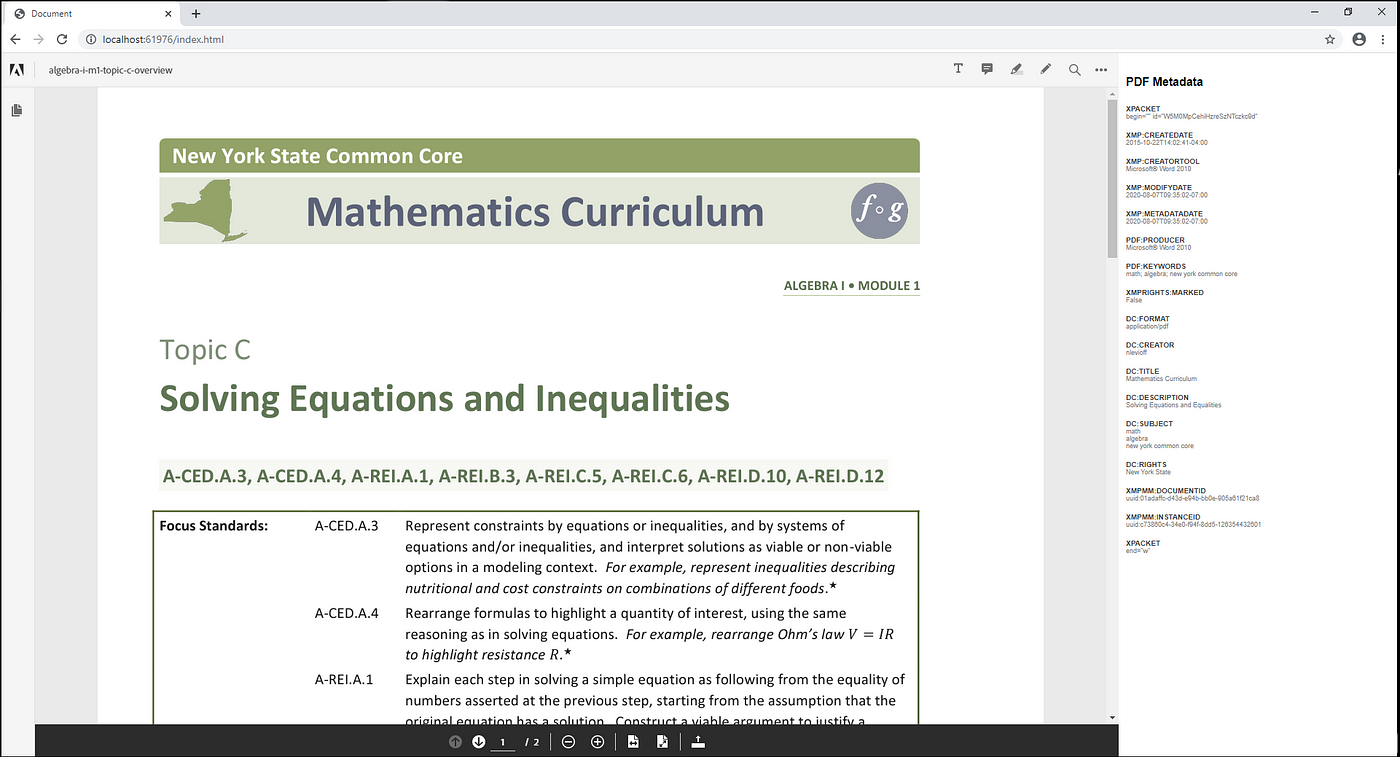Click the scrollbar down arrow
This screenshot has width=1400, height=757.
click(1112, 718)
